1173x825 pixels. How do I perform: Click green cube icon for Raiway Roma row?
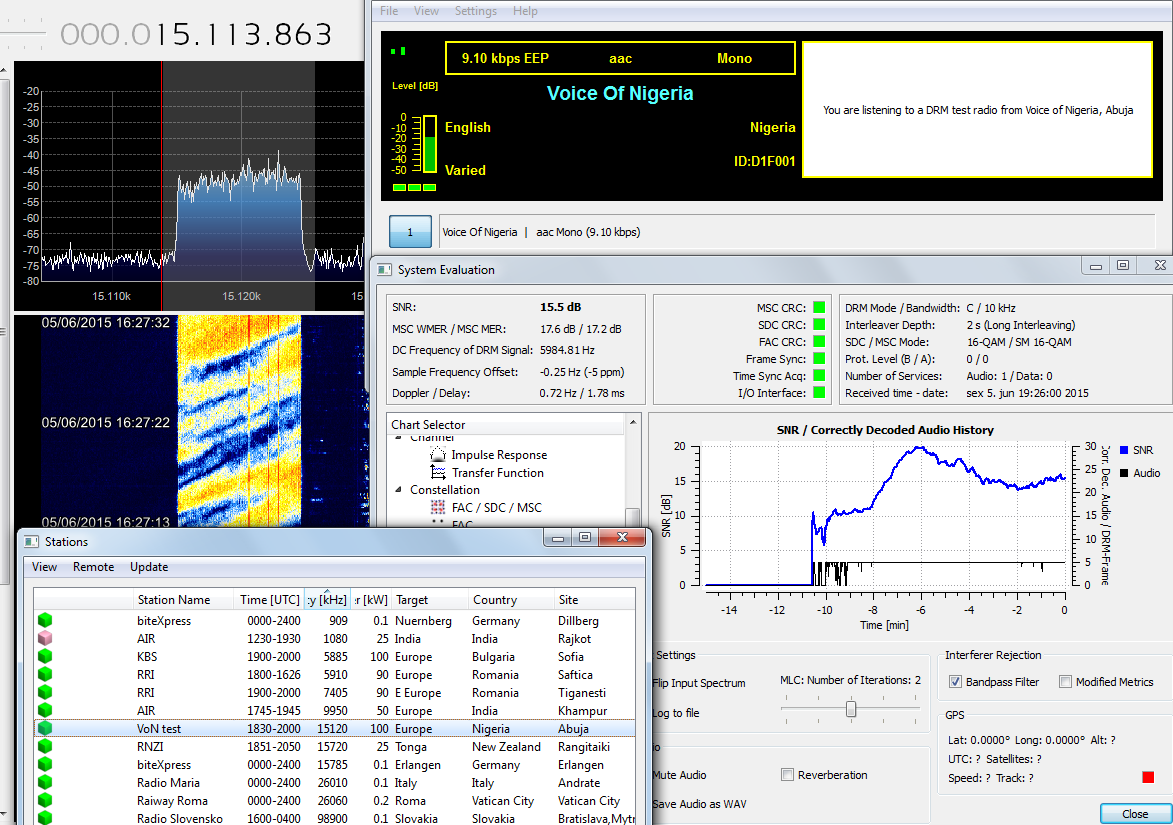[x=45, y=800]
